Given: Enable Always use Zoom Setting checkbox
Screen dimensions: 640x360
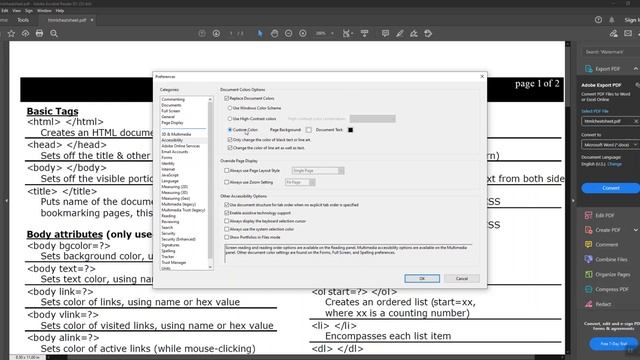Looking at the screenshot, I should [227, 182].
